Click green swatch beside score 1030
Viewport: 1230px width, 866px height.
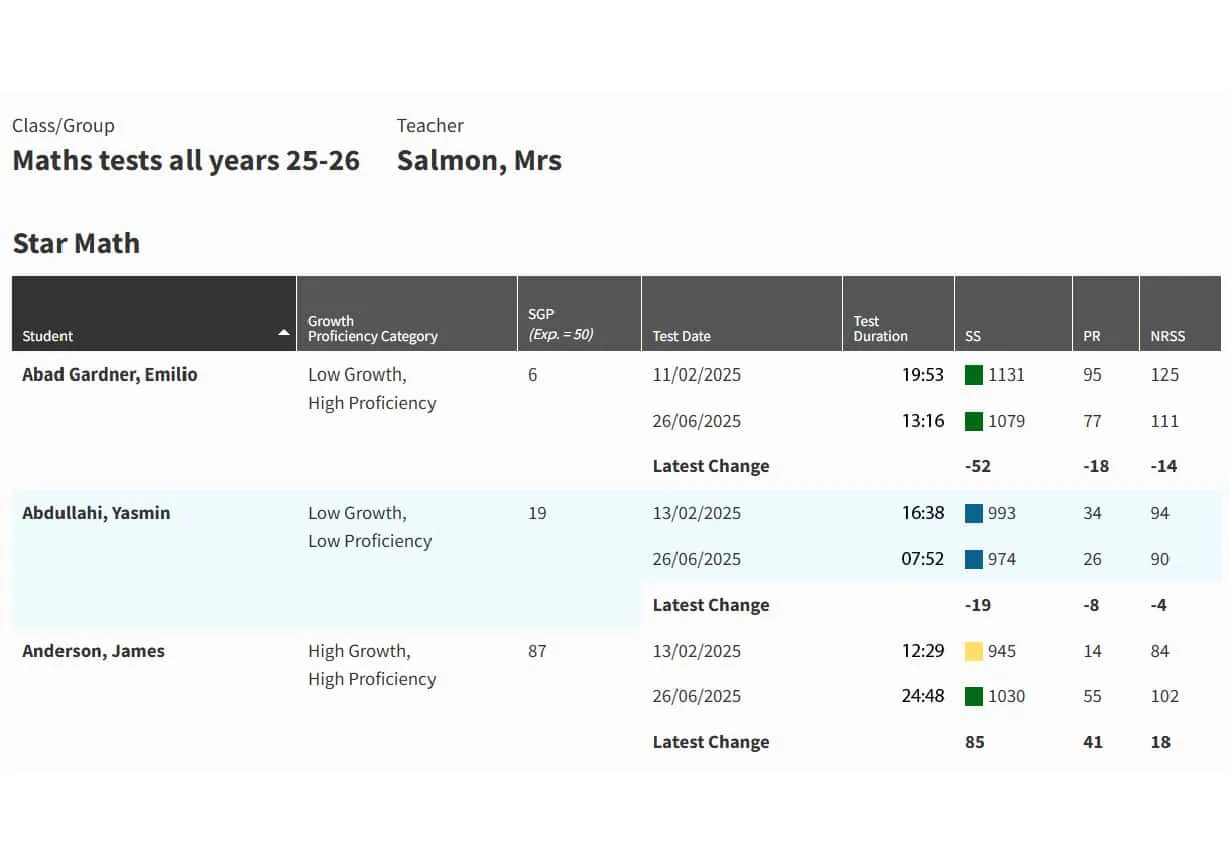pos(974,696)
